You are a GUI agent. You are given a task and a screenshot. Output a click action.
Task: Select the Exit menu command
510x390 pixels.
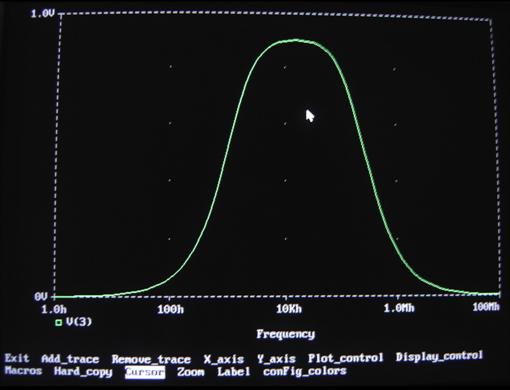[x=17, y=358]
